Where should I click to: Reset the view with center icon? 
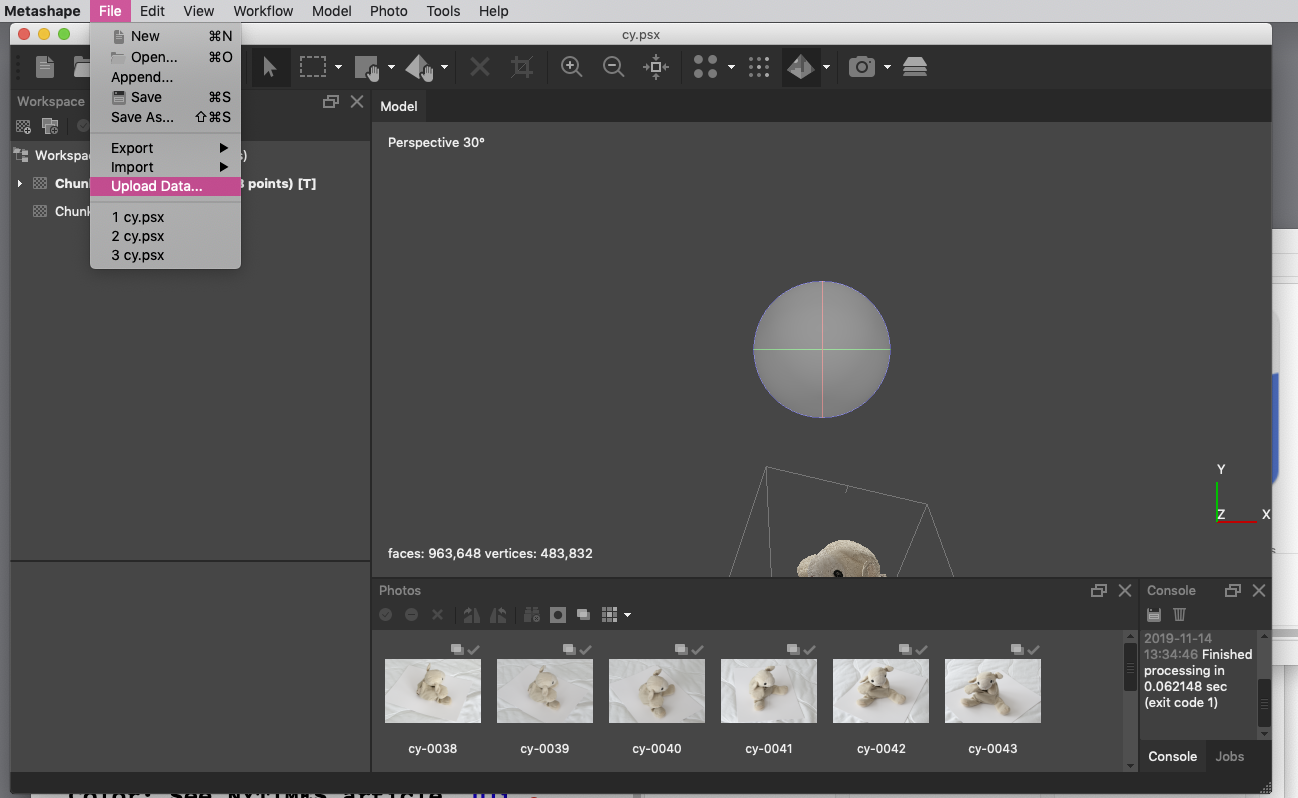point(656,67)
